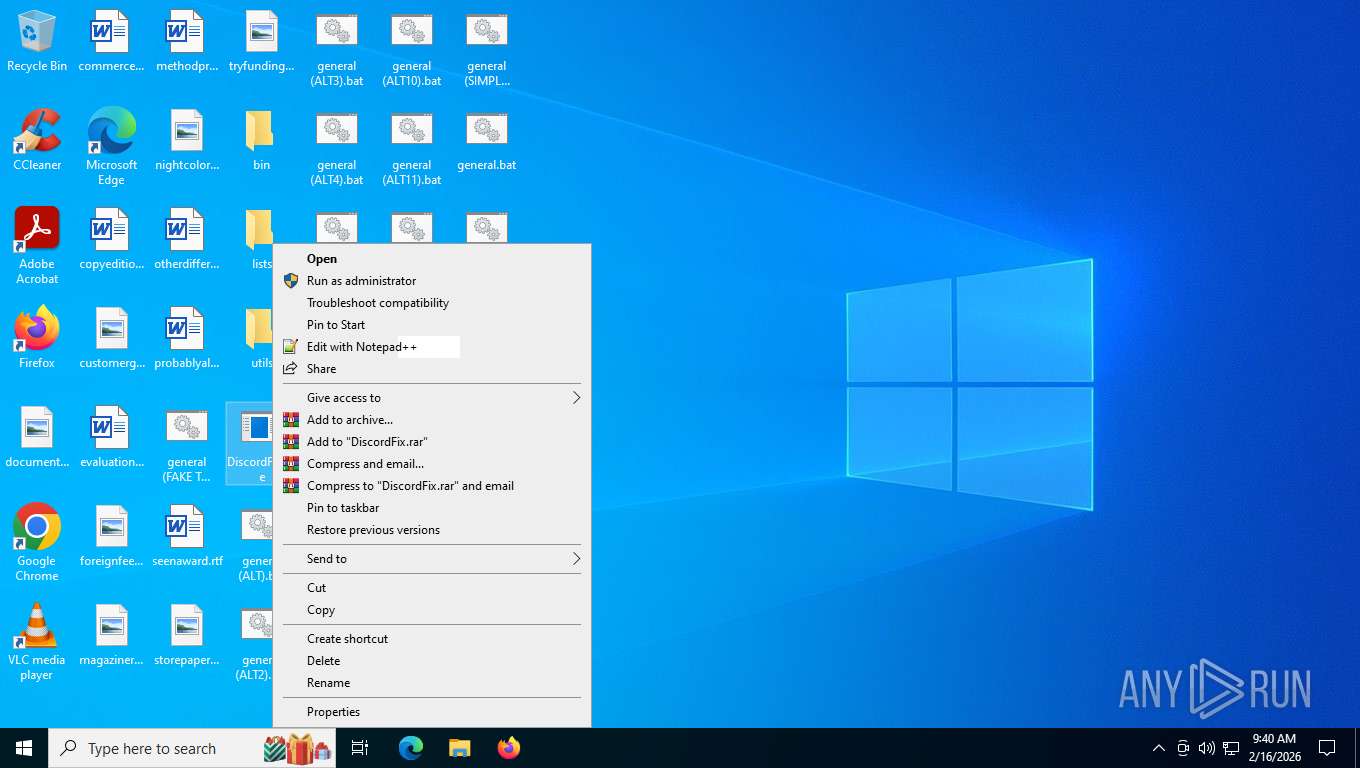Select VLC media player desktop icon
Viewport: 1360px width, 768px height.
click(x=37, y=642)
